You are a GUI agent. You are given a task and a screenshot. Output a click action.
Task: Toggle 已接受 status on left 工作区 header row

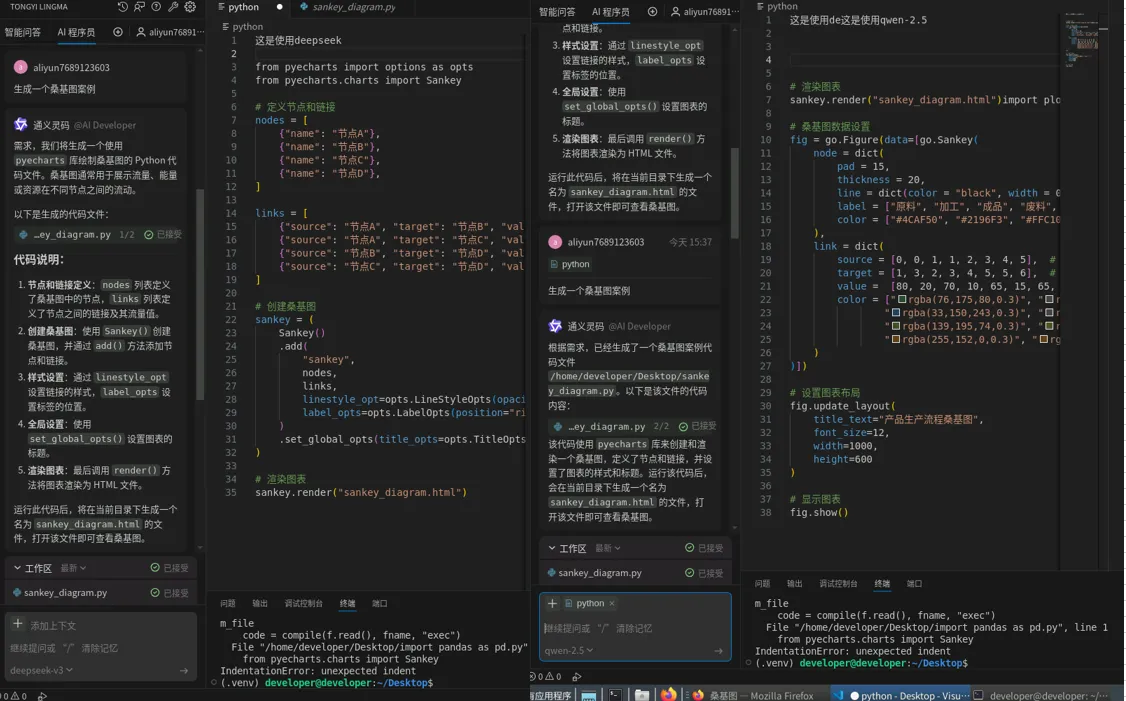tap(169, 567)
